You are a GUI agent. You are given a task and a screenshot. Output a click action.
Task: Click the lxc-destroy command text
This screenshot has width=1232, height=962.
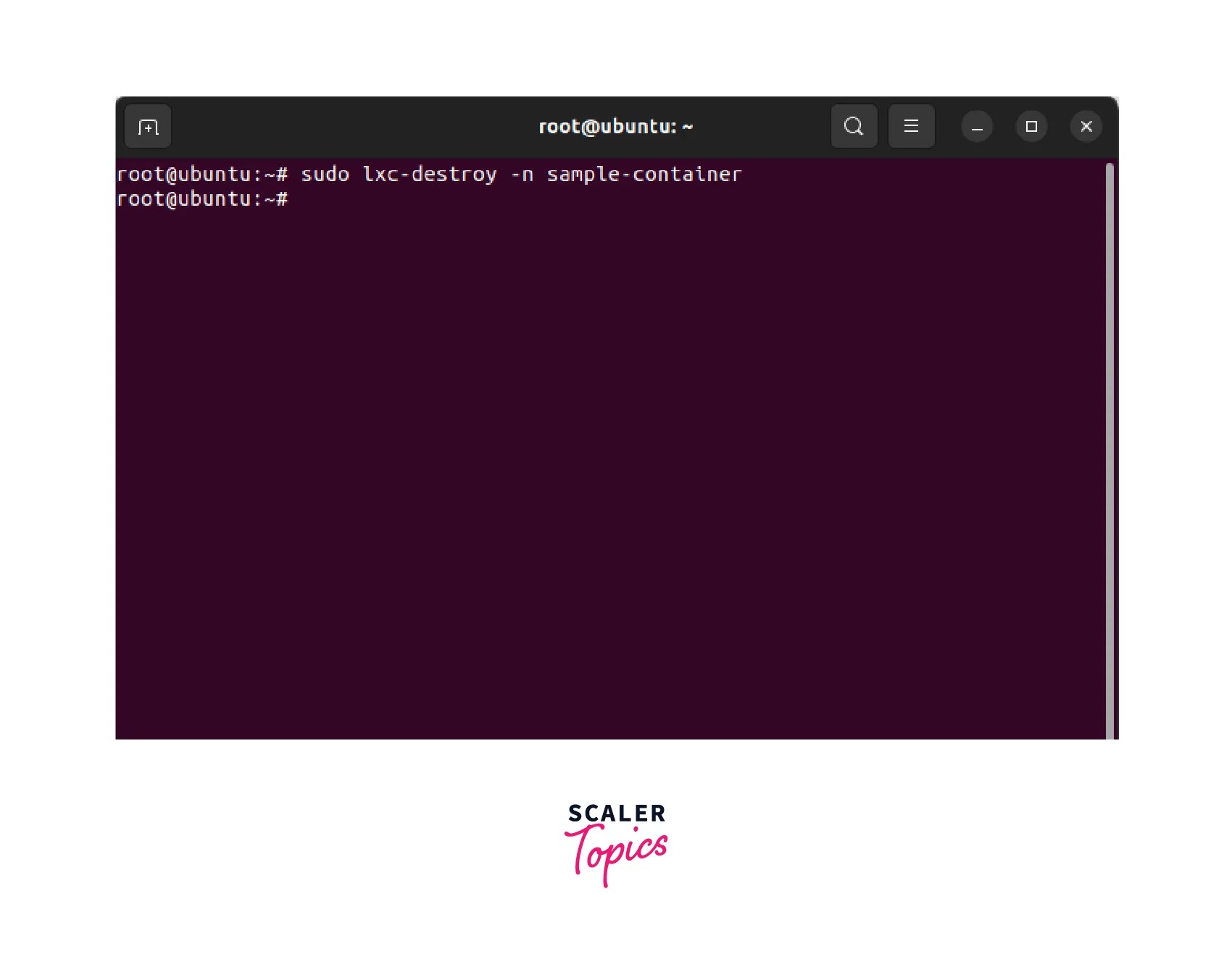pos(428,174)
